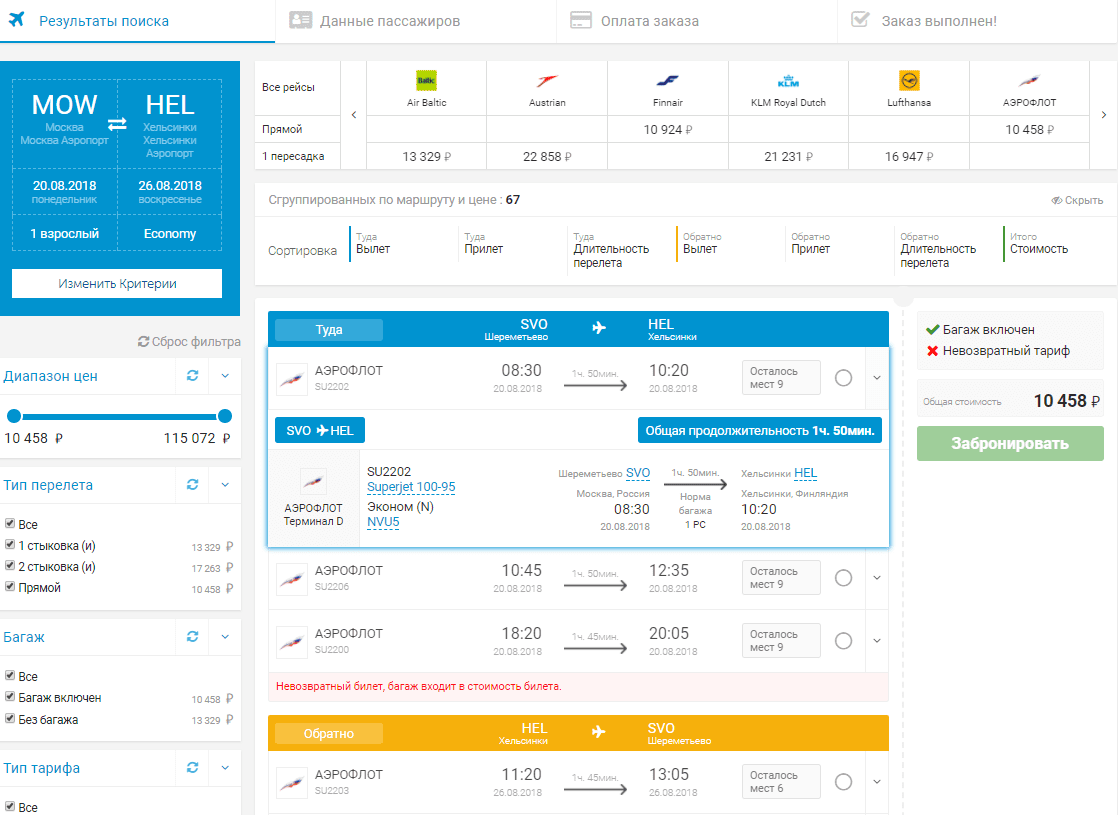Viewport: 1118px width, 815px height.
Task: Expand details of return flight SU2203
Action: pyautogui.click(x=877, y=782)
